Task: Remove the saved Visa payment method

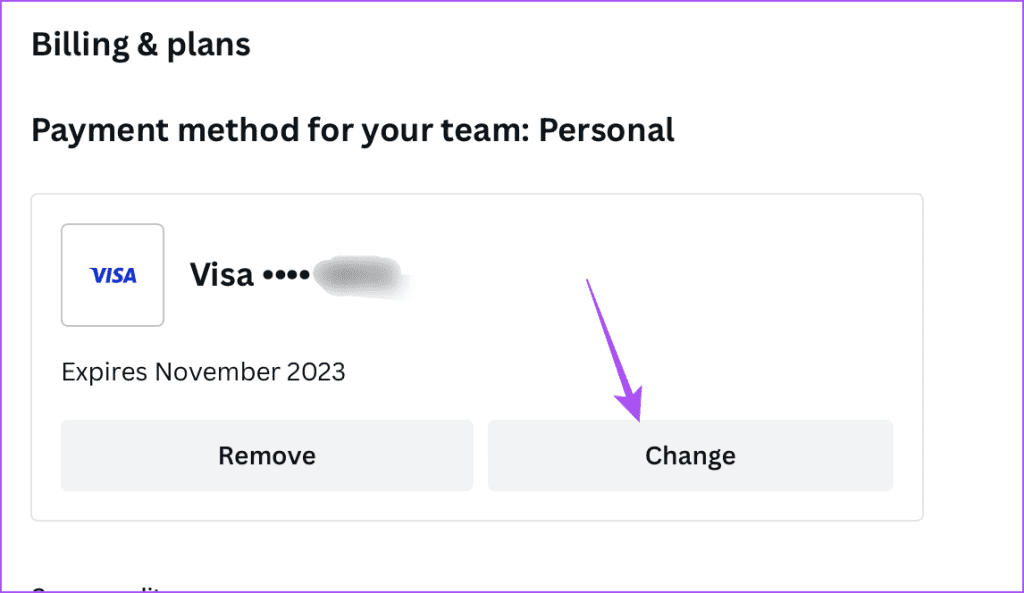Action: tap(267, 455)
